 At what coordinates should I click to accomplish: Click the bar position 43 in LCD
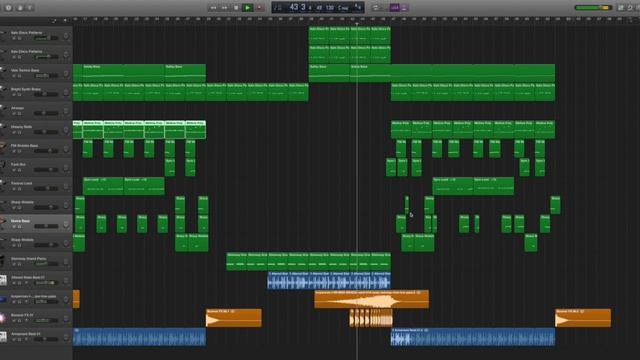pos(294,7)
